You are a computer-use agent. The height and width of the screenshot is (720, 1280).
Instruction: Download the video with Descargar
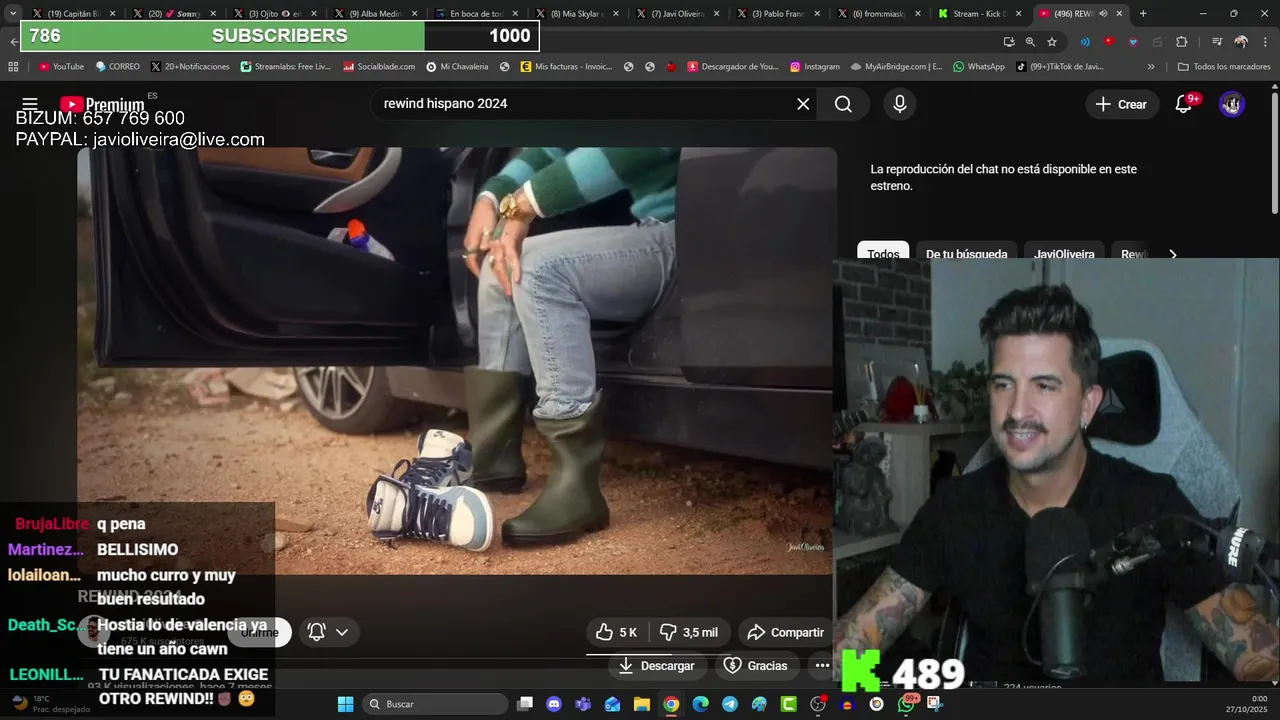(x=656, y=665)
